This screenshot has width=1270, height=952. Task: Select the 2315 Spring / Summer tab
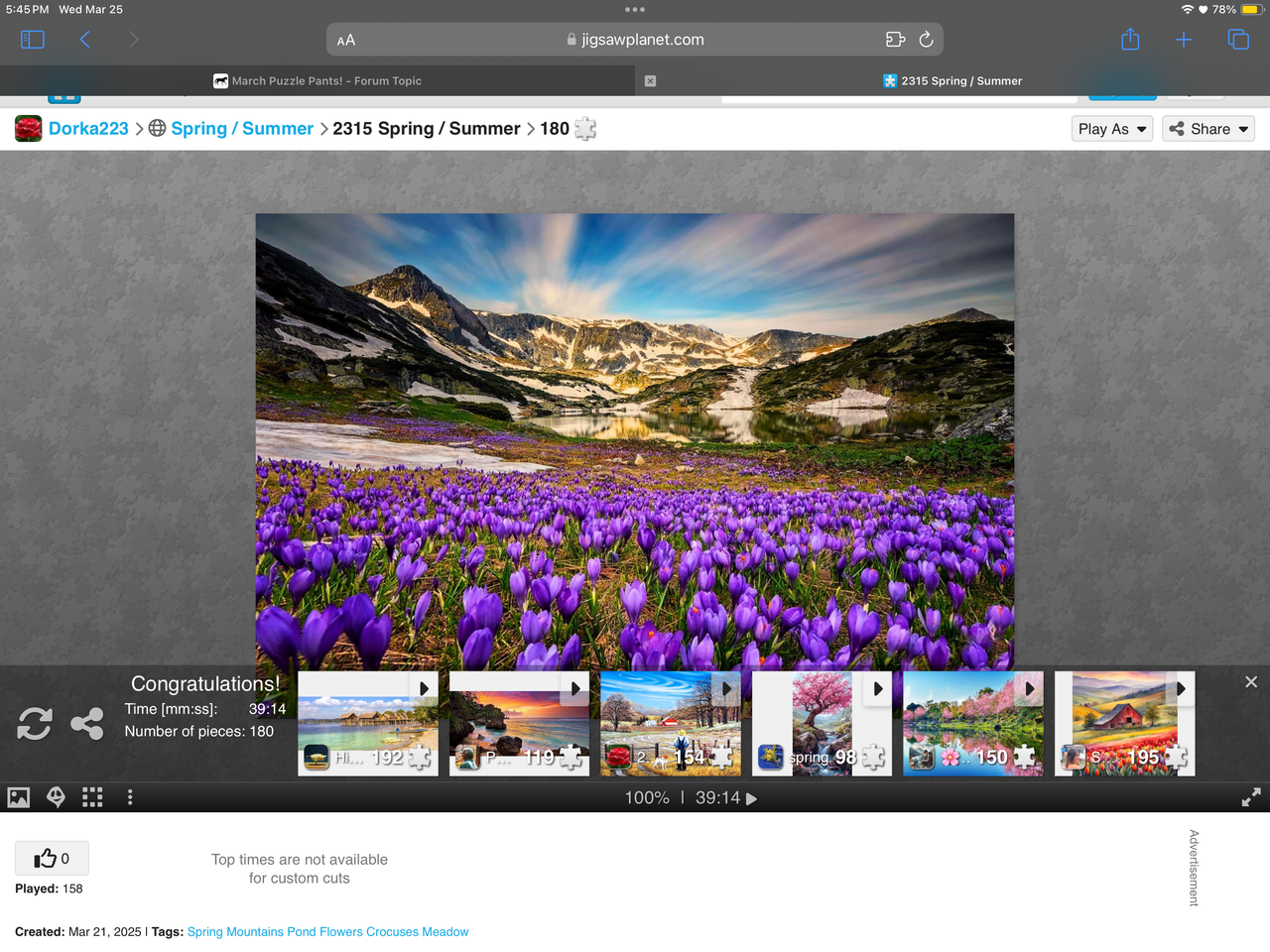[952, 81]
